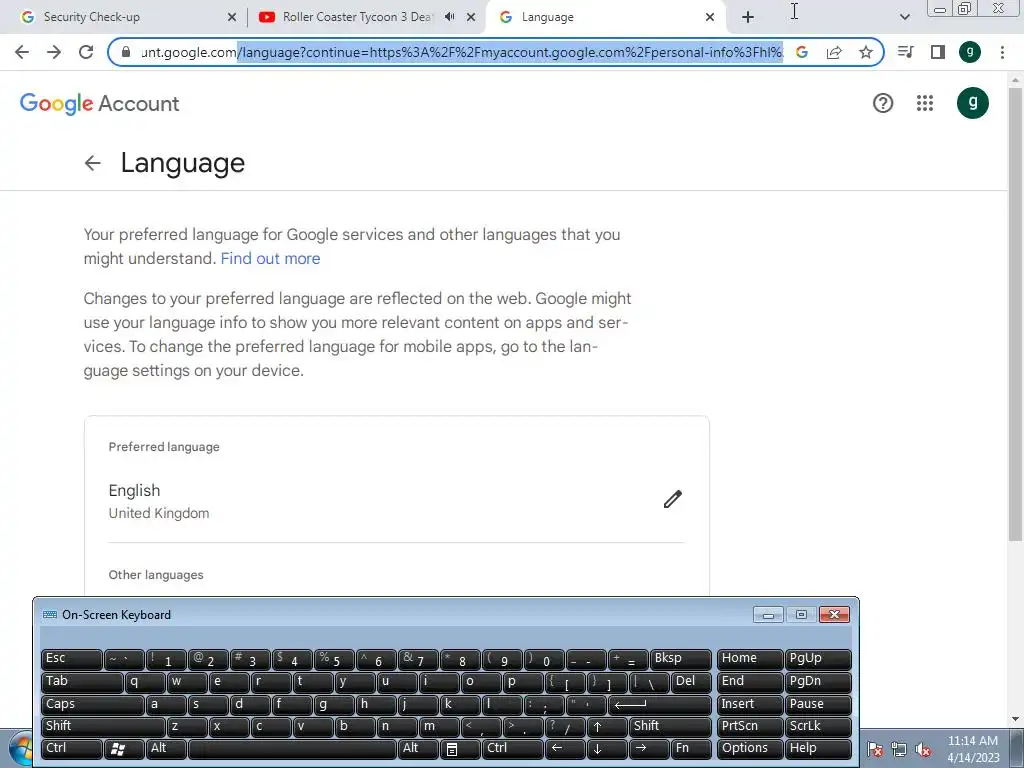Click the Tab key on the keyboard

pos(82,682)
